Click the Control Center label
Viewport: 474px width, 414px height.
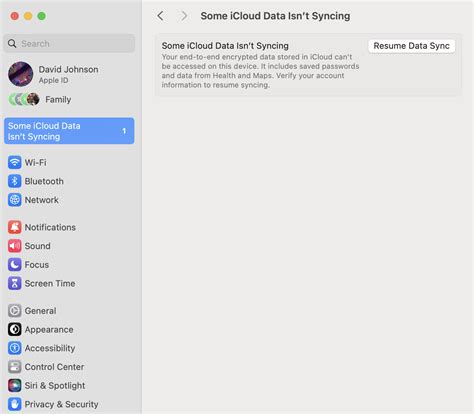click(54, 367)
